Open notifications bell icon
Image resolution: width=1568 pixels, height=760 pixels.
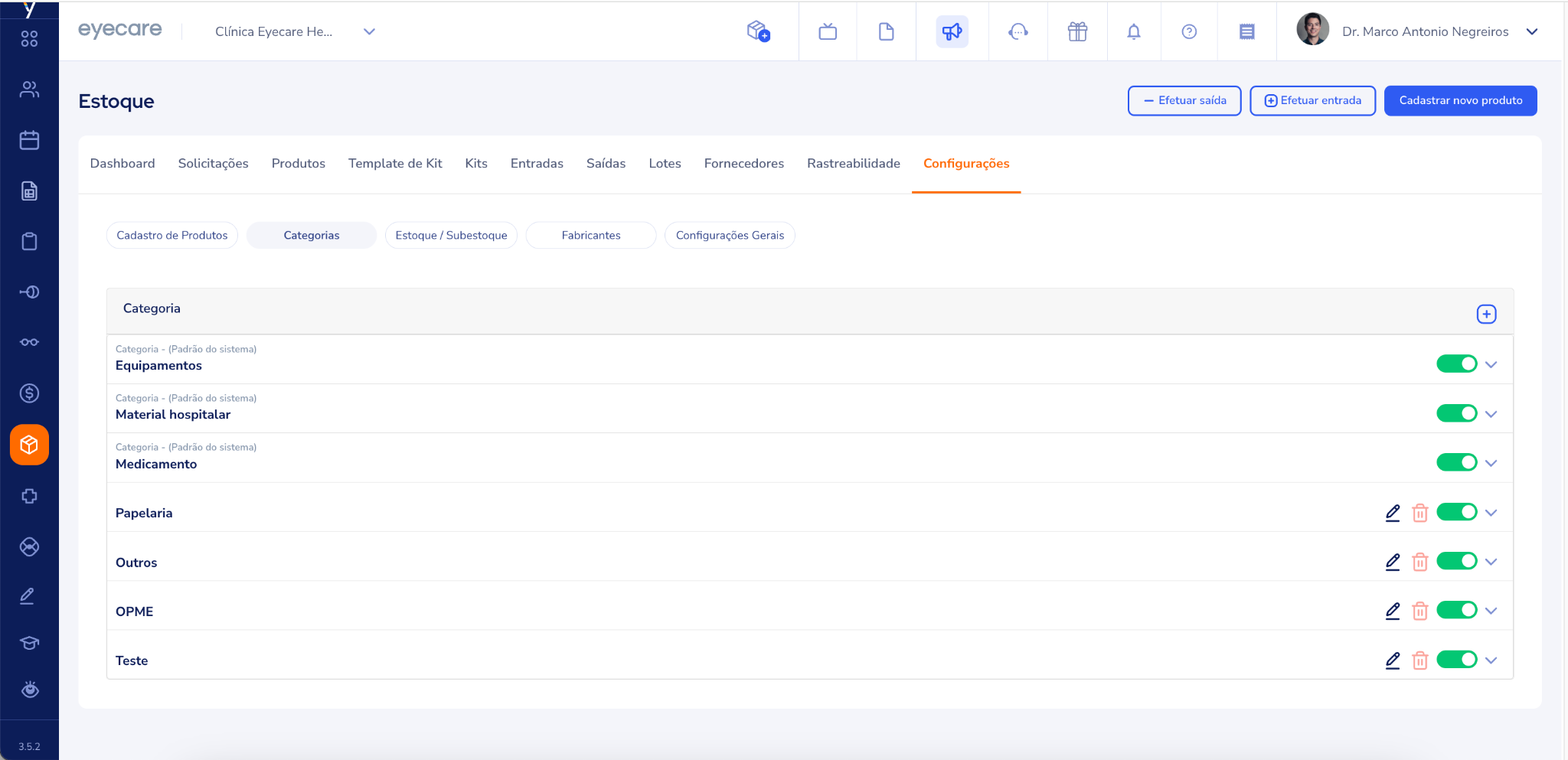(1134, 31)
